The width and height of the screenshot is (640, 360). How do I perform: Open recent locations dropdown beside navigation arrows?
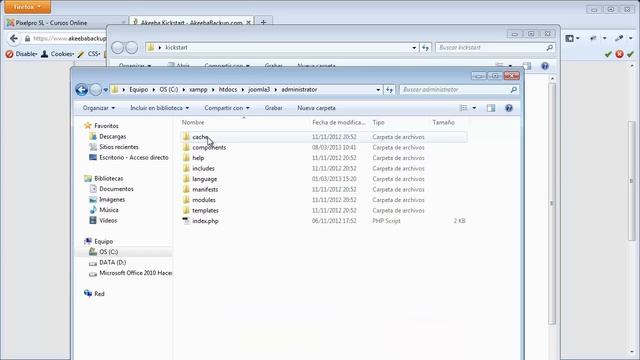click(106, 90)
